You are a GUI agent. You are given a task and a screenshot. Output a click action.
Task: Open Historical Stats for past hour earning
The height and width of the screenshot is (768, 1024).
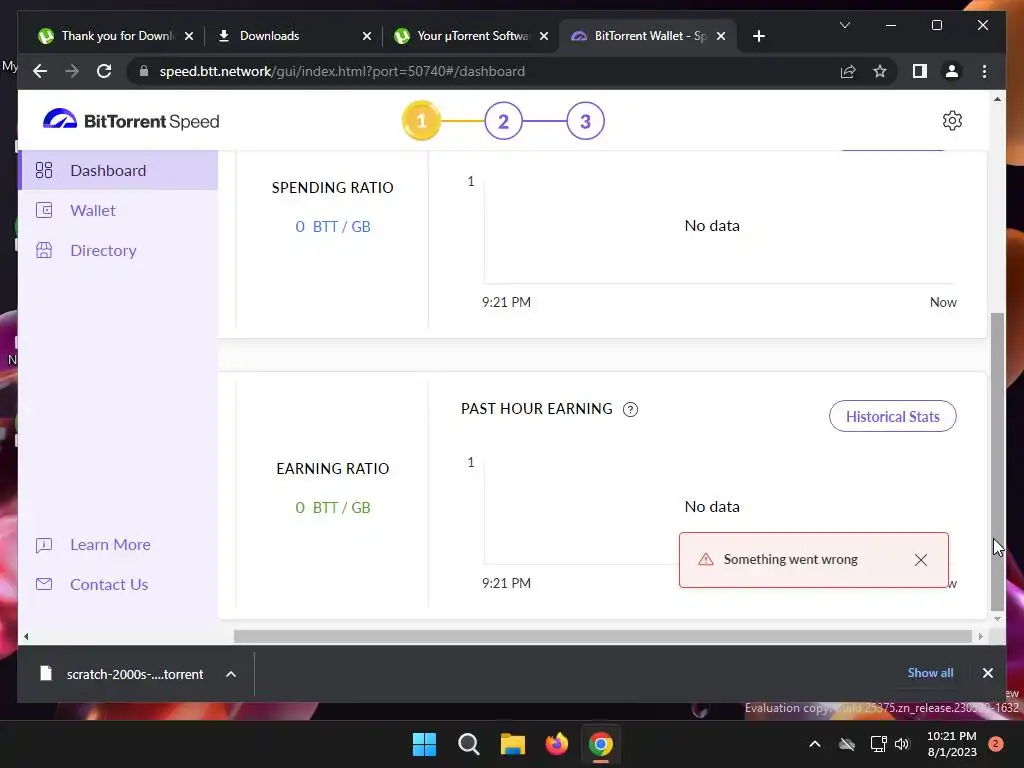(892, 417)
